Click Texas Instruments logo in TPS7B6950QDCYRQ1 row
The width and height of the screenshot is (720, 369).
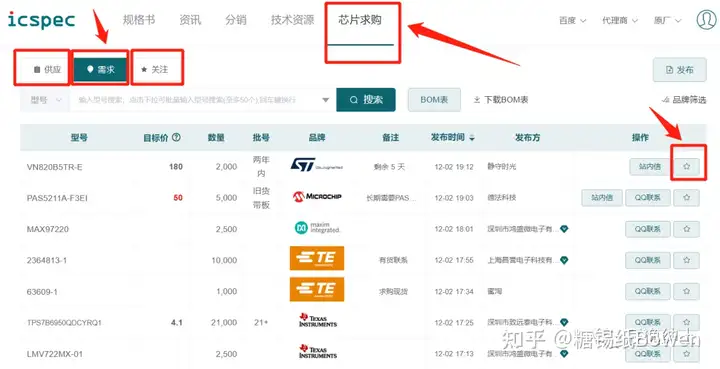(318, 320)
